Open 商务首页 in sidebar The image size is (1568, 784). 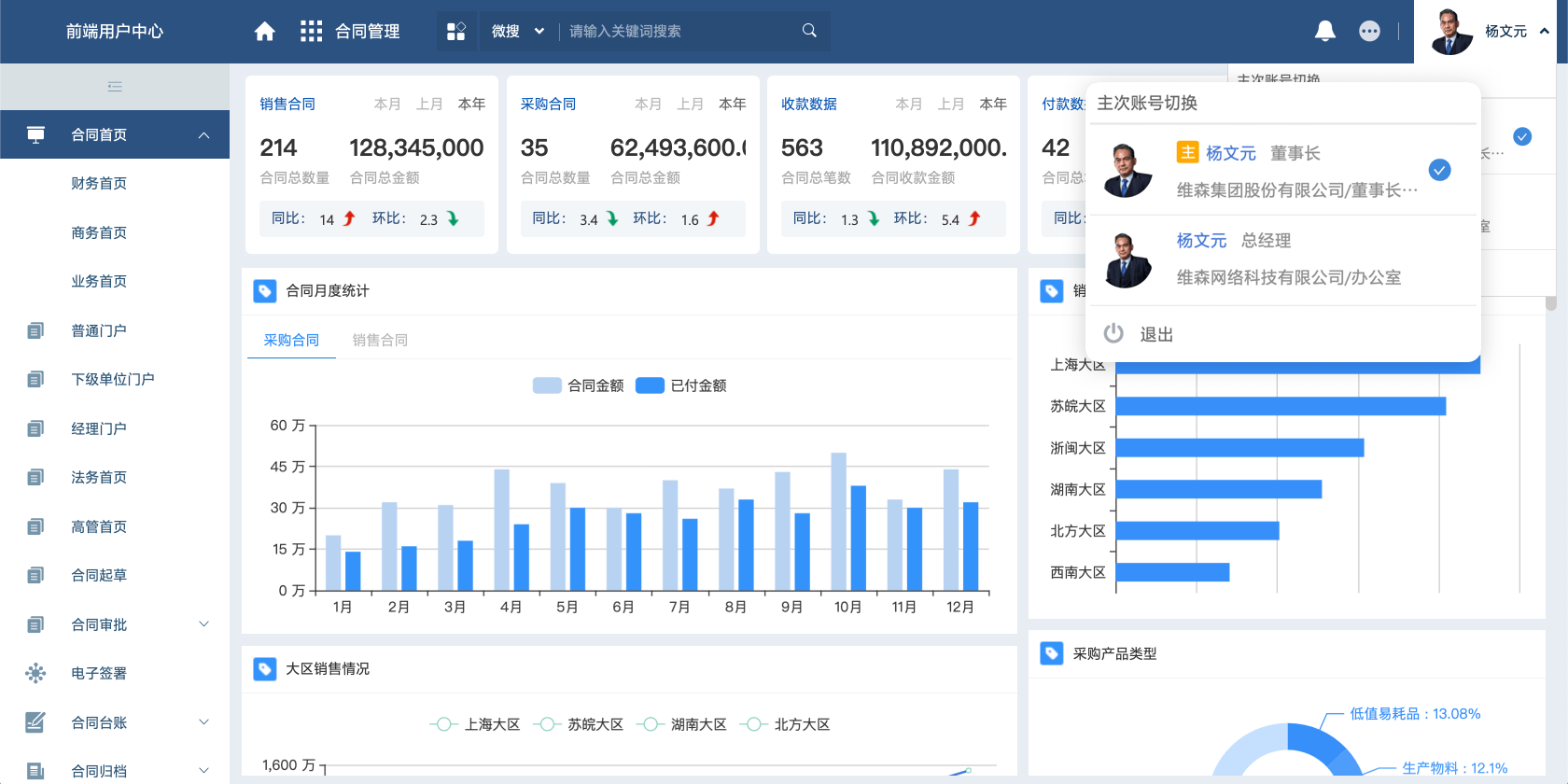(x=99, y=232)
